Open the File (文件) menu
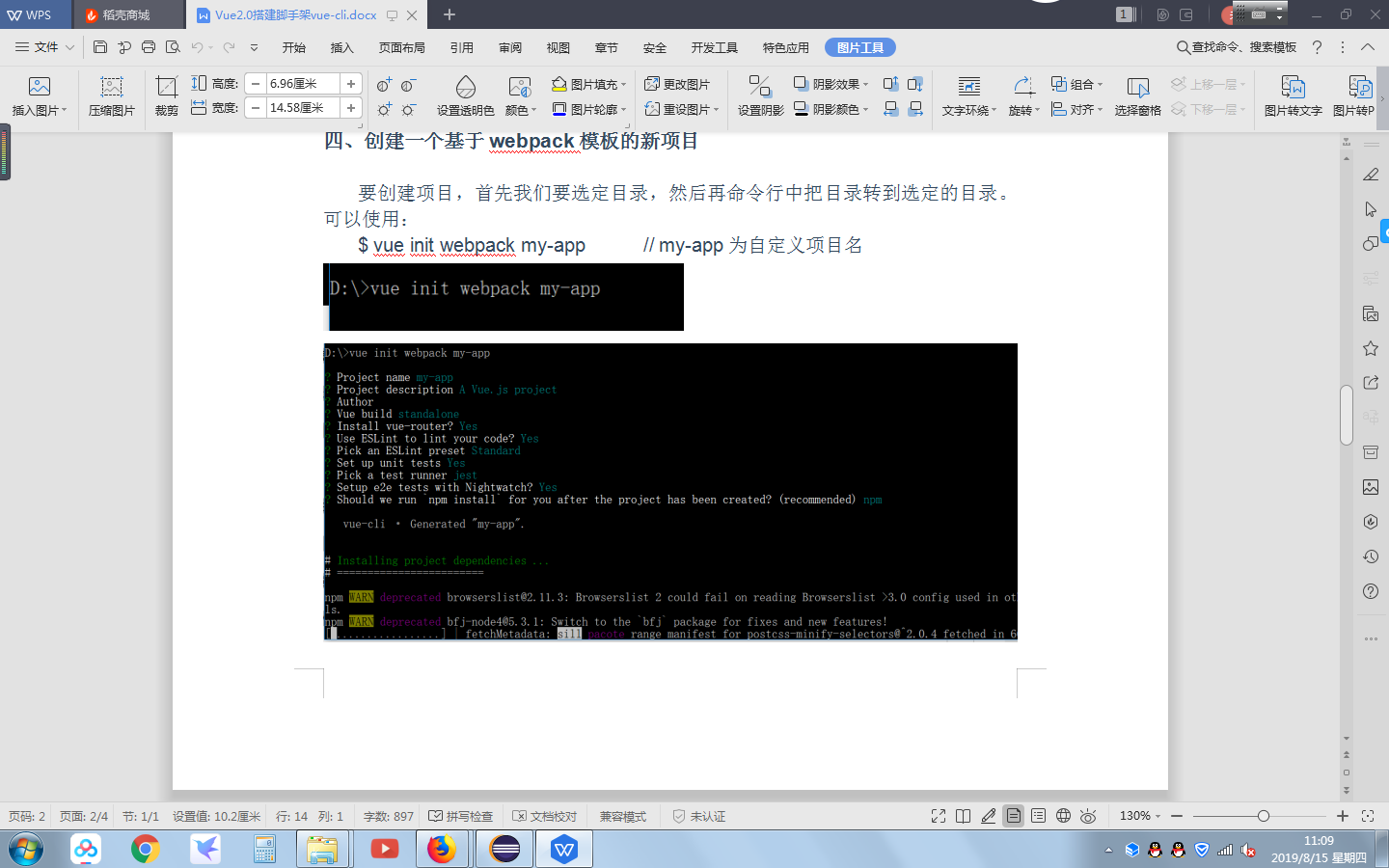 pos(44,47)
